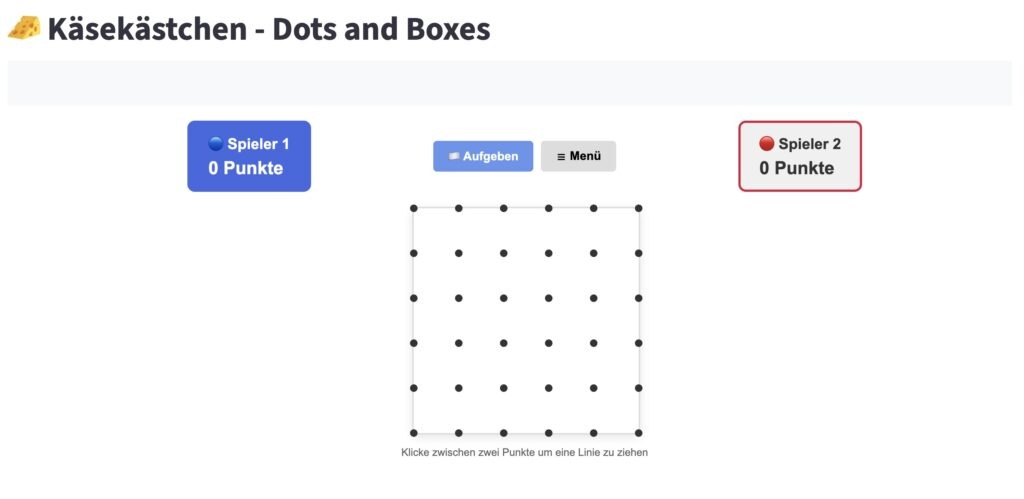Draw the left edge of the bottom-left box
This screenshot has height=499, width=1024.
click(x=413, y=410)
